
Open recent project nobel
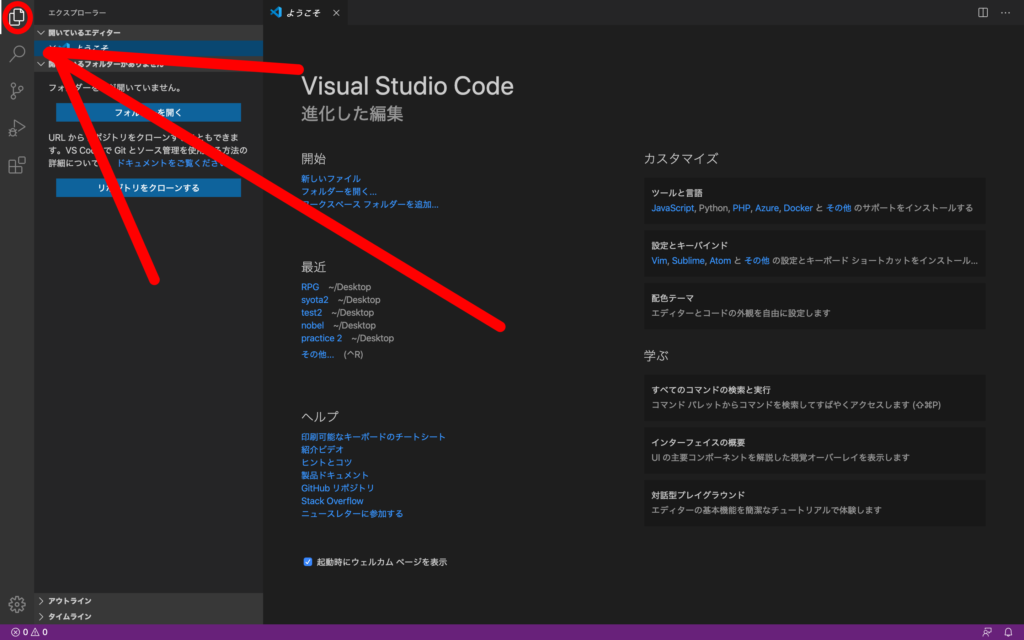coord(312,325)
